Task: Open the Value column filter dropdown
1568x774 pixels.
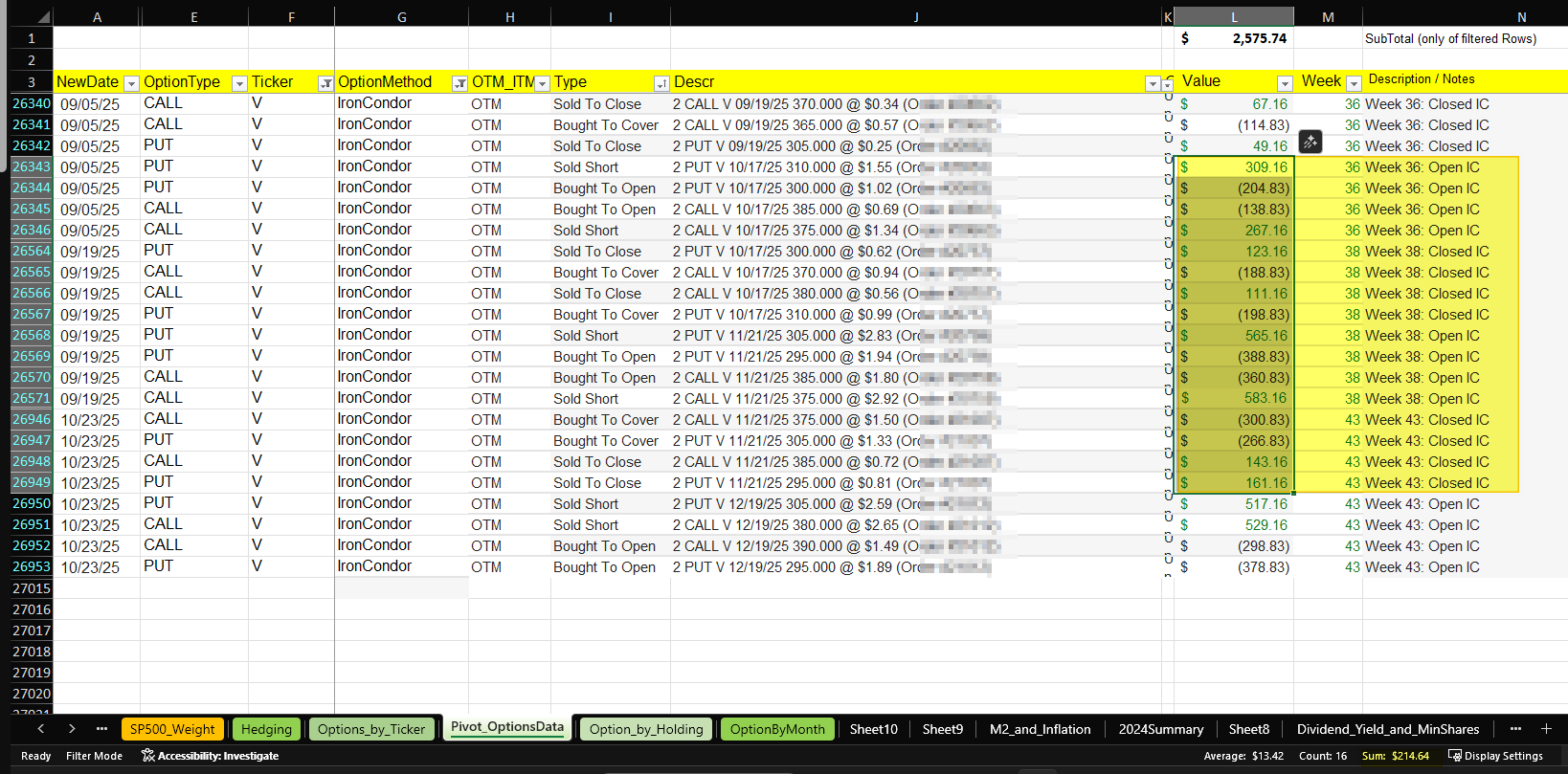Action: (1285, 83)
